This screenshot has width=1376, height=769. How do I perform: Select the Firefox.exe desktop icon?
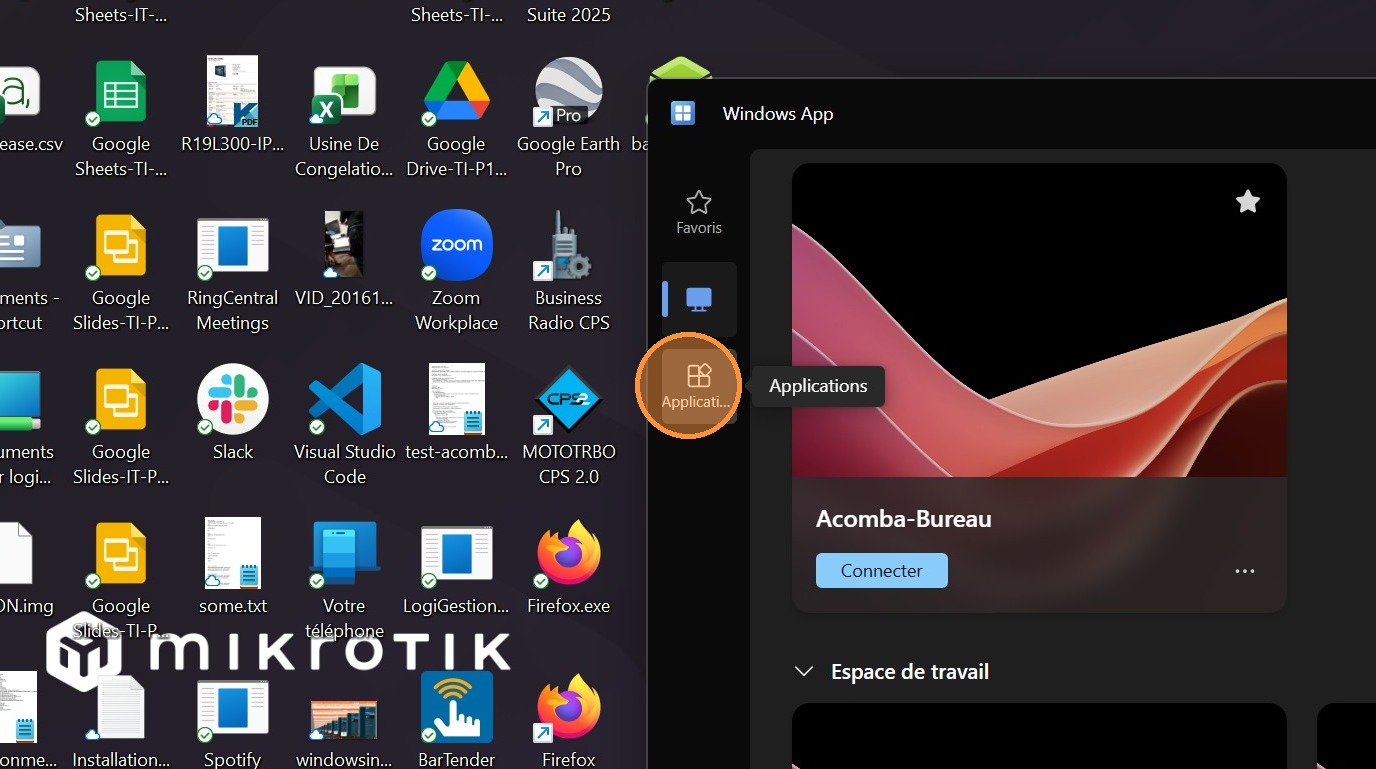pos(568,566)
